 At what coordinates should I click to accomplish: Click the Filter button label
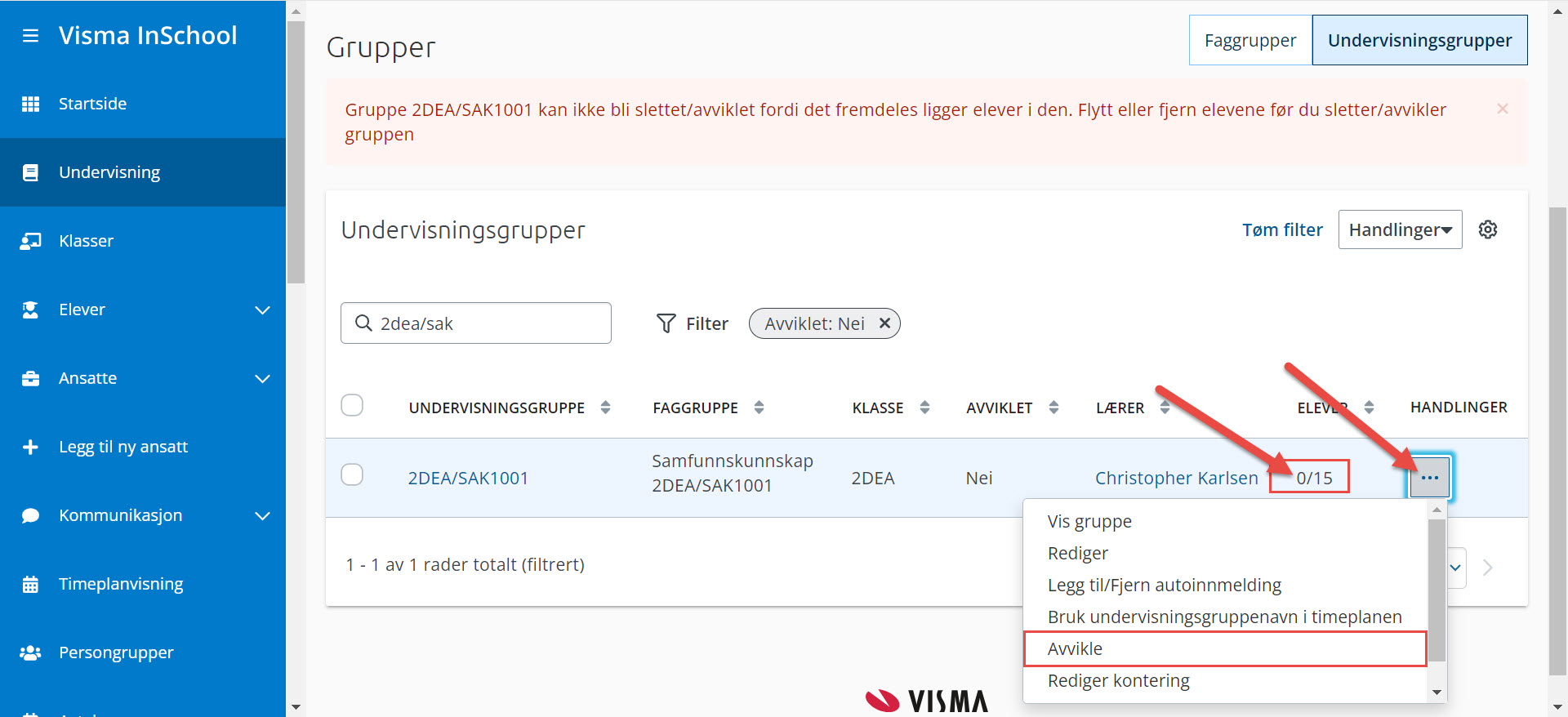(707, 323)
